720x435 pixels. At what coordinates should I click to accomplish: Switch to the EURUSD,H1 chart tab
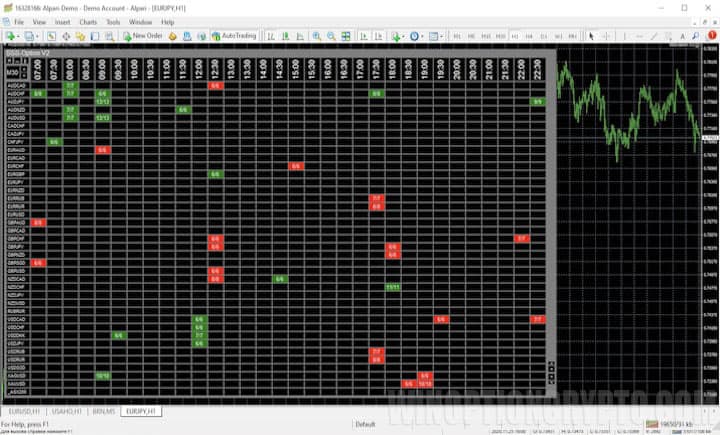point(24,411)
